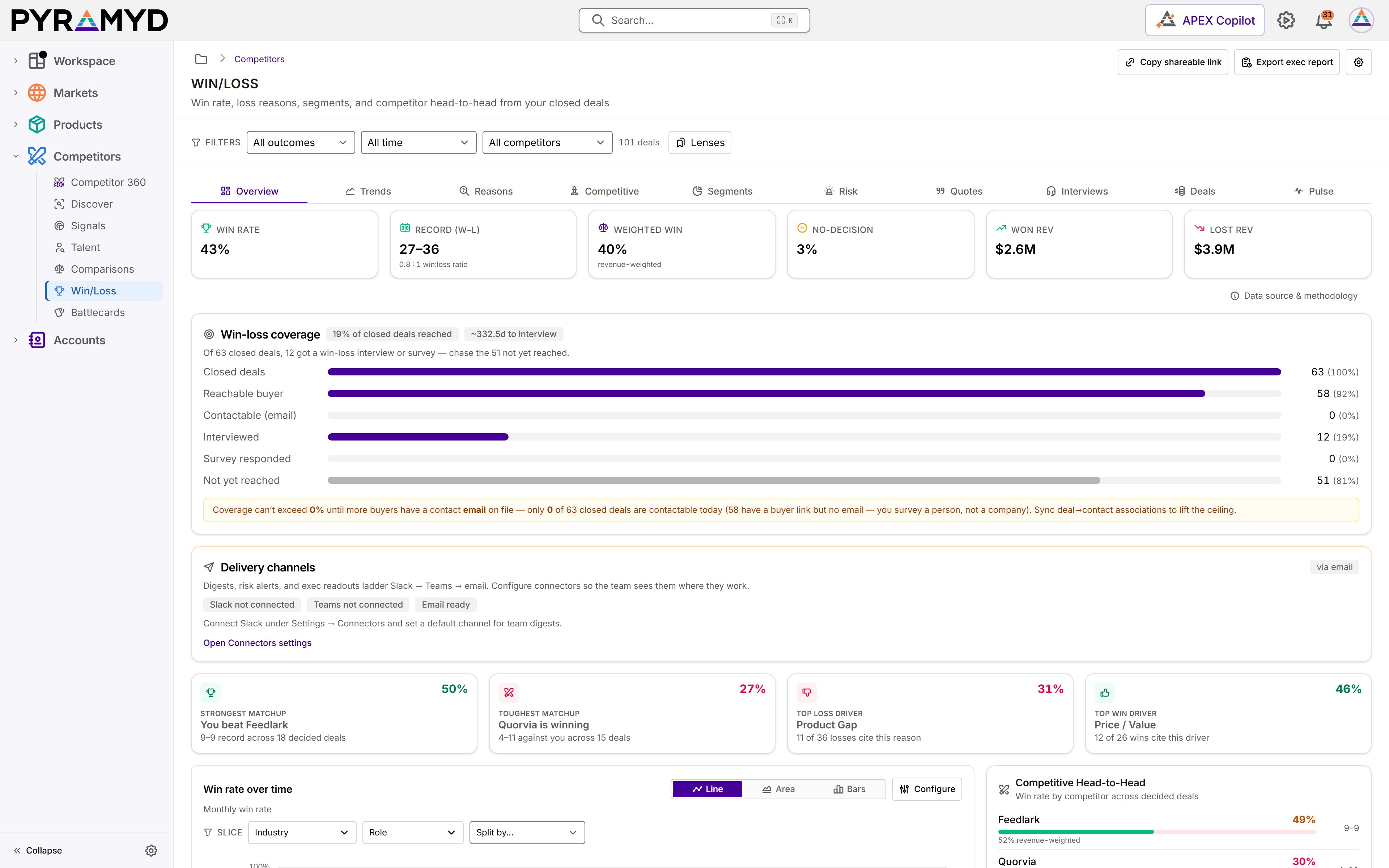Click the Markets globe icon

pos(37,93)
